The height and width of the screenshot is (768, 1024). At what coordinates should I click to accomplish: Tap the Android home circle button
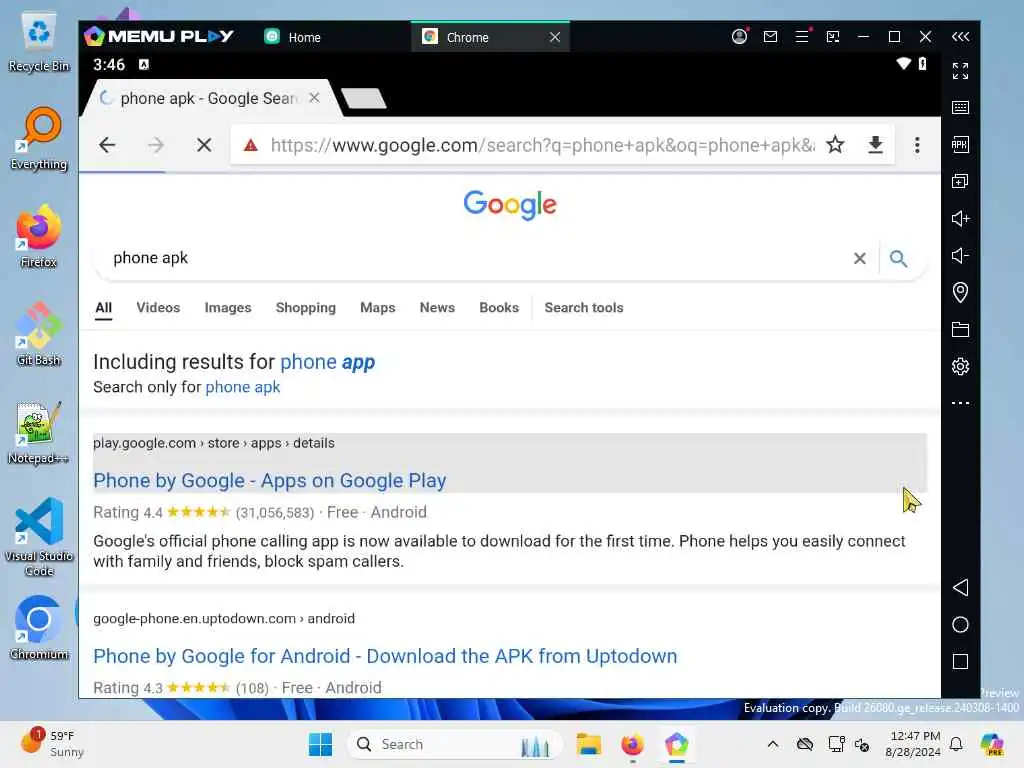pos(960,625)
